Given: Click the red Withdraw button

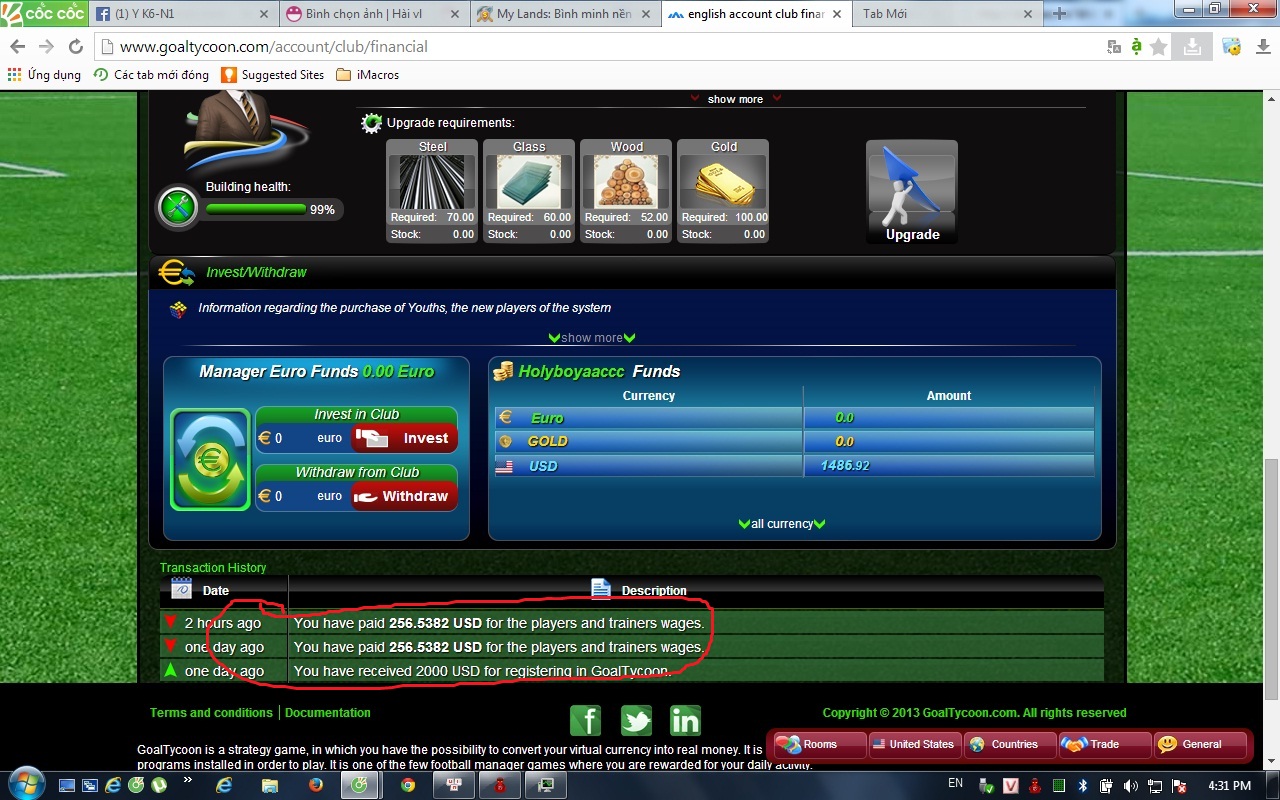Looking at the screenshot, I should pyautogui.click(x=404, y=496).
